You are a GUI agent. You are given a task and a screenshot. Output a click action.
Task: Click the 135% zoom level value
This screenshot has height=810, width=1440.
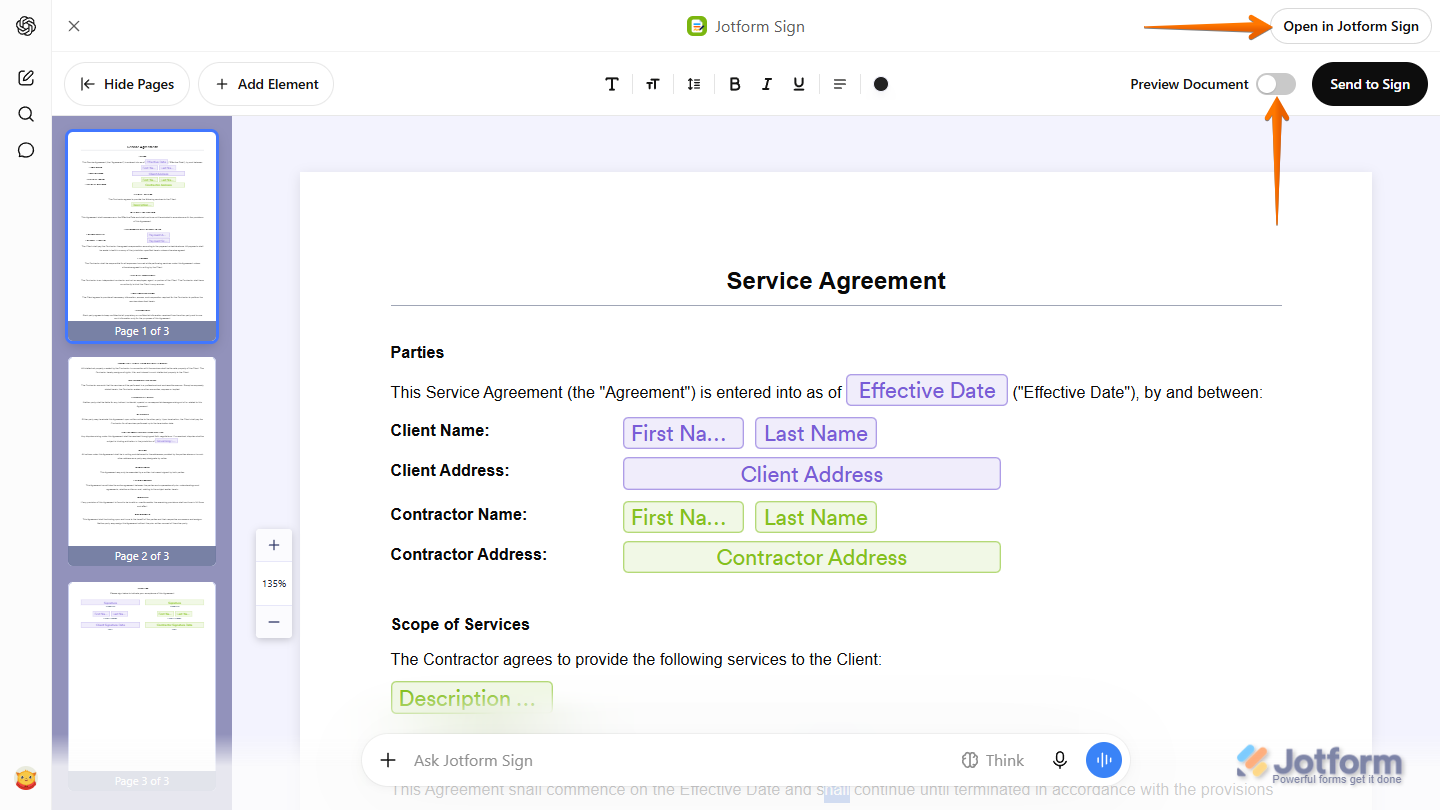[274, 583]
